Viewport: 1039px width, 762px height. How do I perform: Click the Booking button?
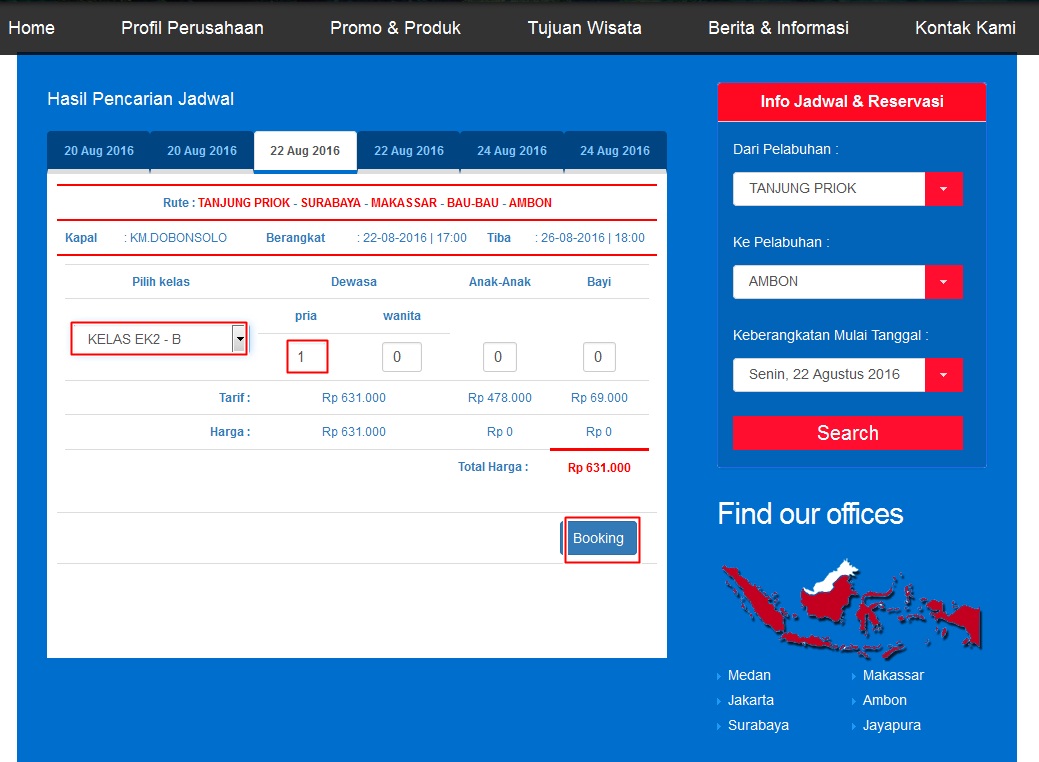[600, 538]
